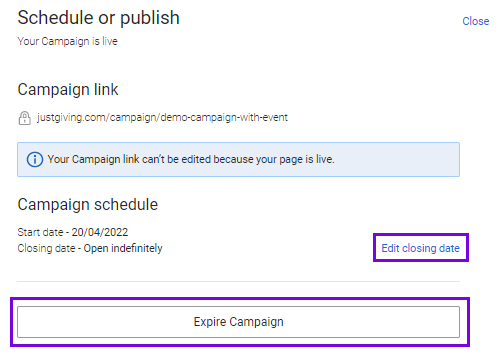Click the Expire Campaign button
This screenshot has height=361, width=500.
(238, 322)
